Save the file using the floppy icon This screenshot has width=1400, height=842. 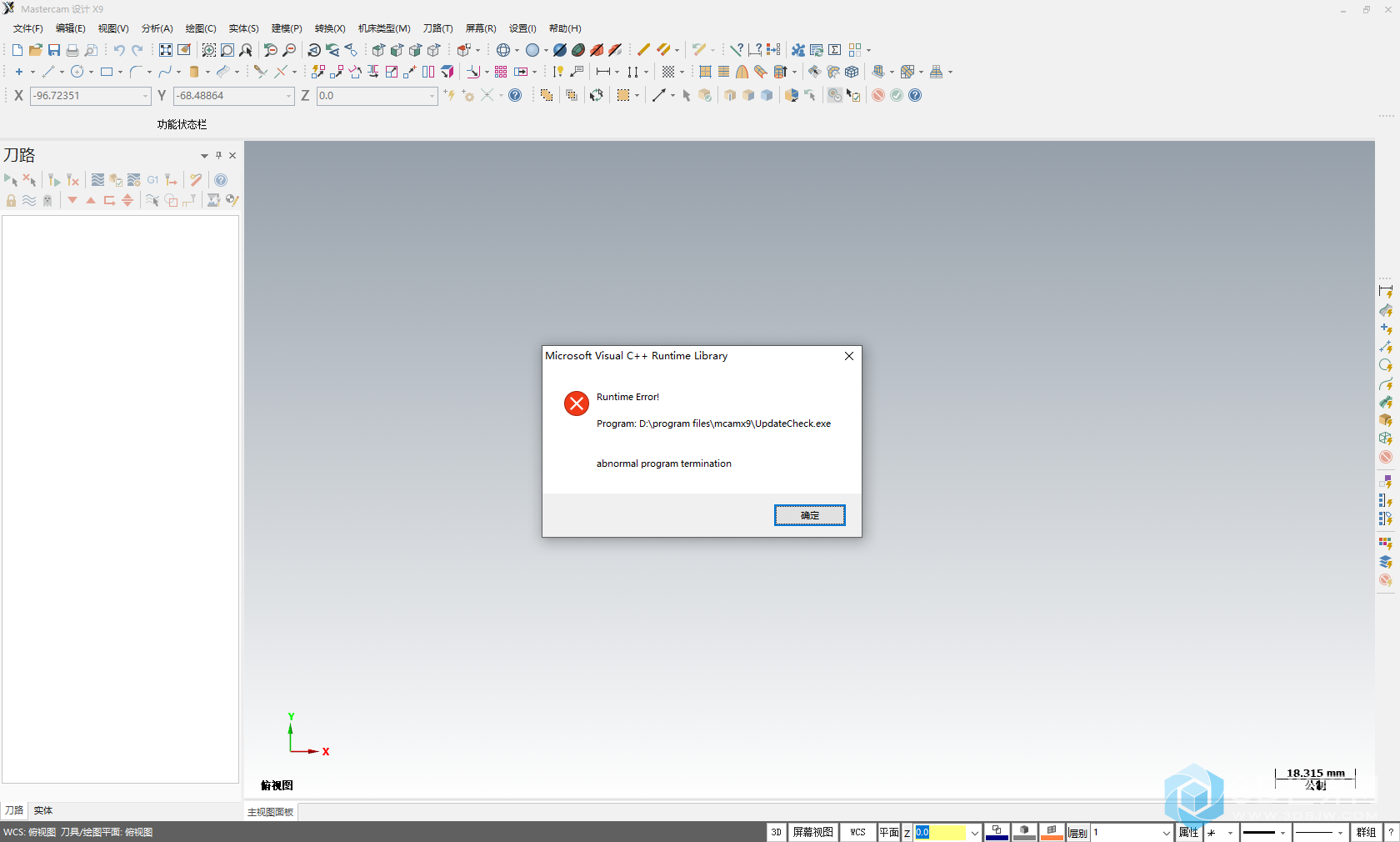click(53, 50)
